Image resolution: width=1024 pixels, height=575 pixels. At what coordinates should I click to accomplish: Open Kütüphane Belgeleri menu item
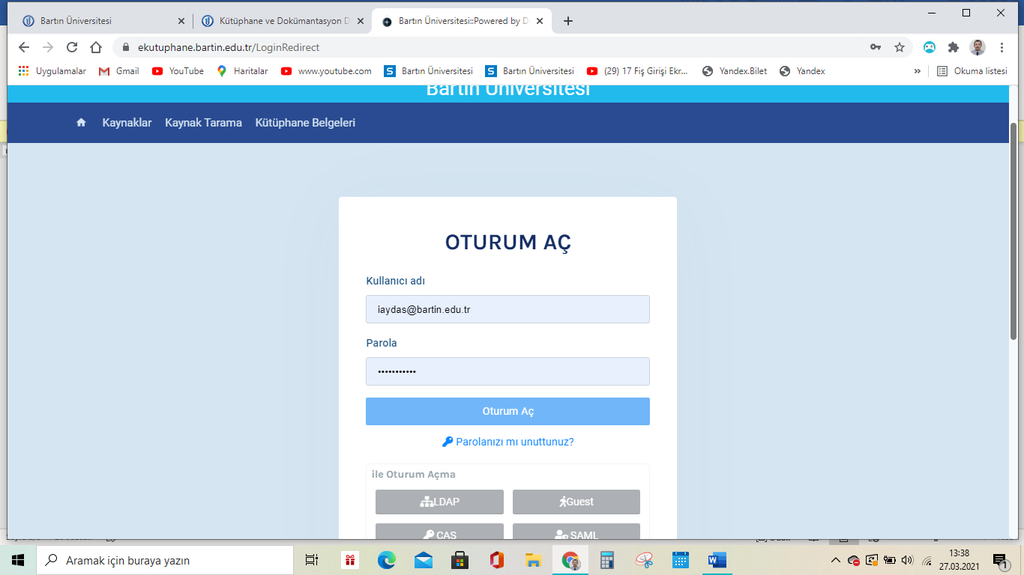coord(305,123)
